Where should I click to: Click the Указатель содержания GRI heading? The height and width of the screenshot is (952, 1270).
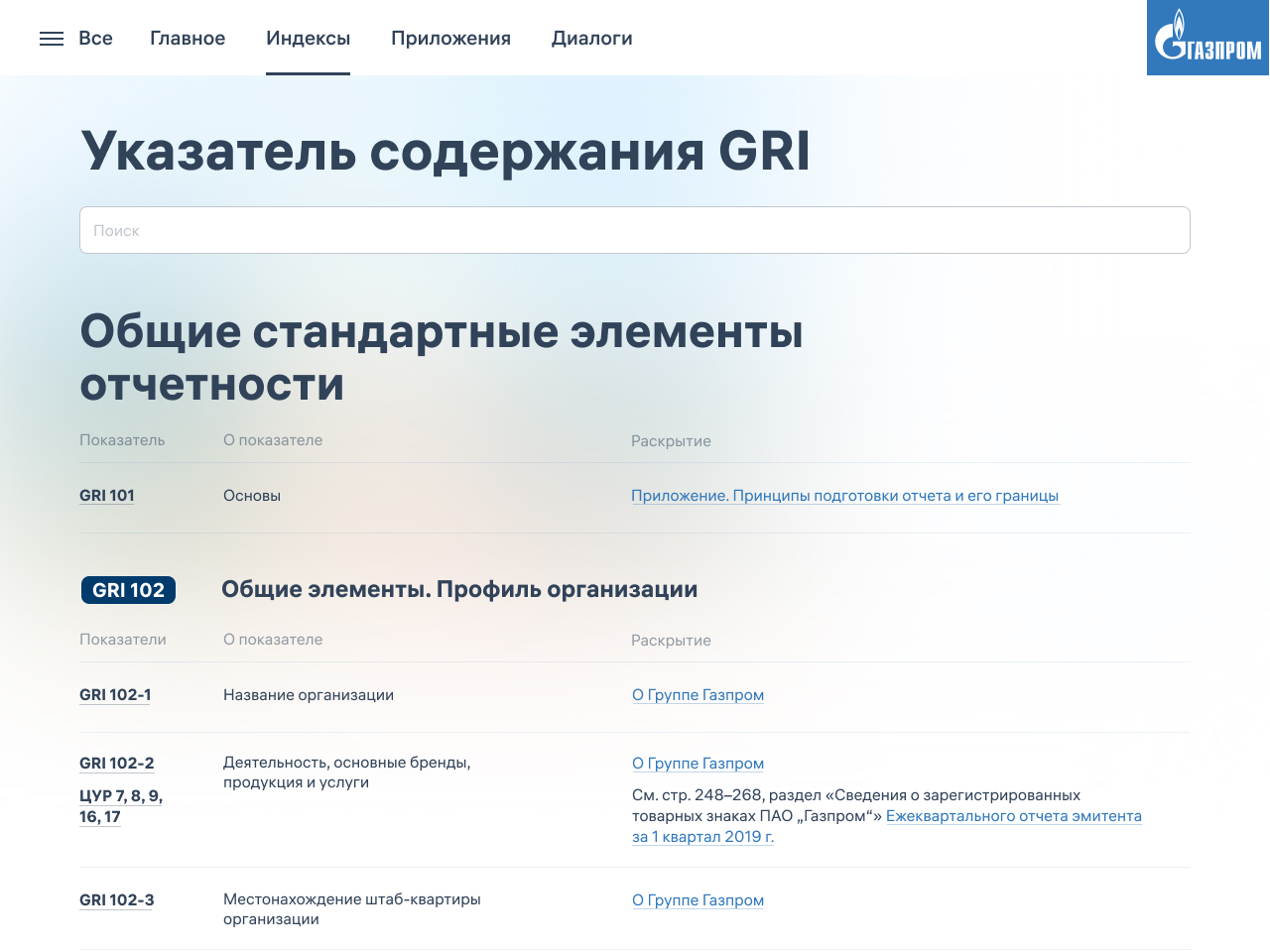pyautogui.click(x=444, y=152)
